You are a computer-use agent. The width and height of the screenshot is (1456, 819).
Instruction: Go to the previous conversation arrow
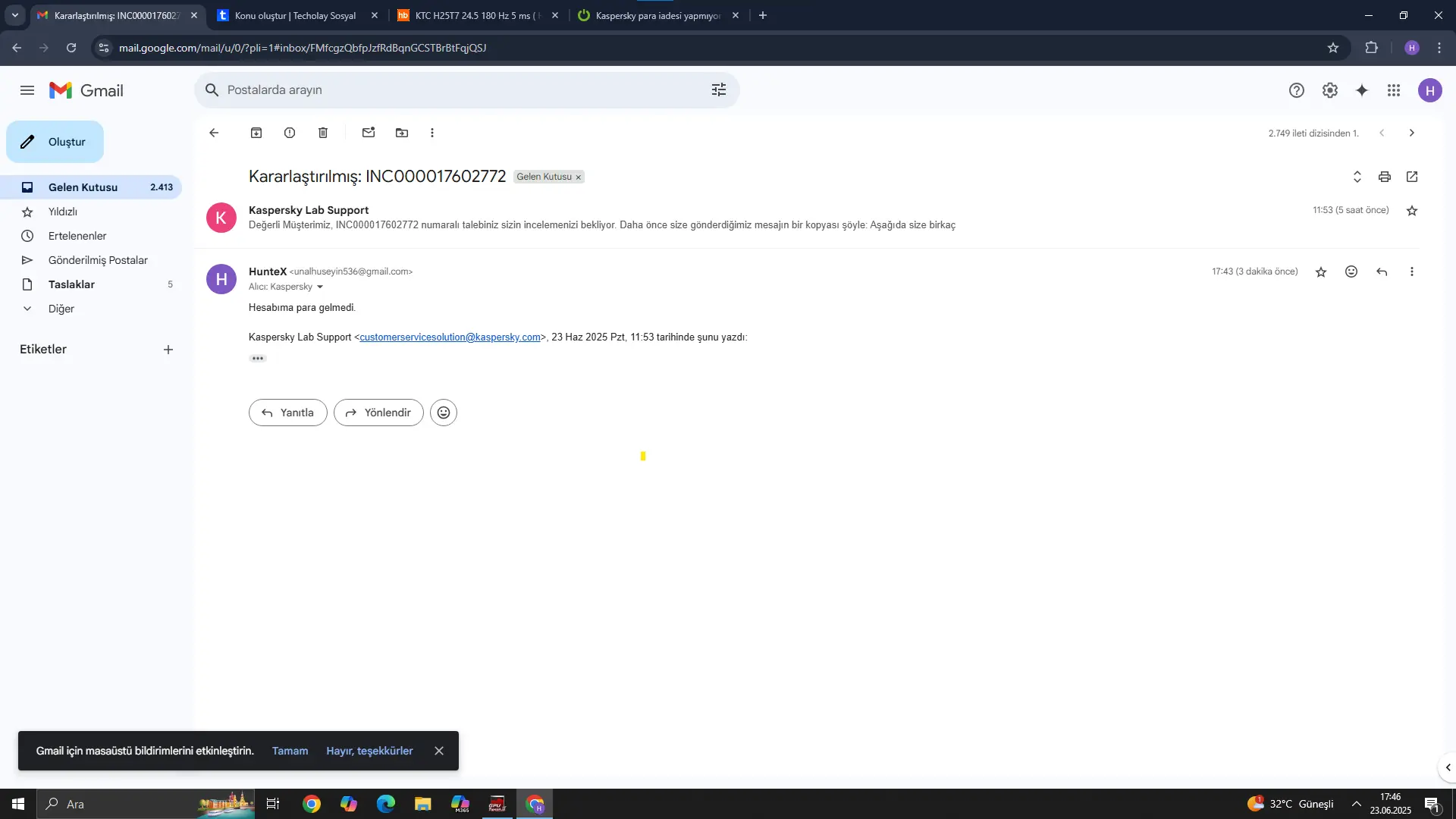click(x=1382, y=133)
